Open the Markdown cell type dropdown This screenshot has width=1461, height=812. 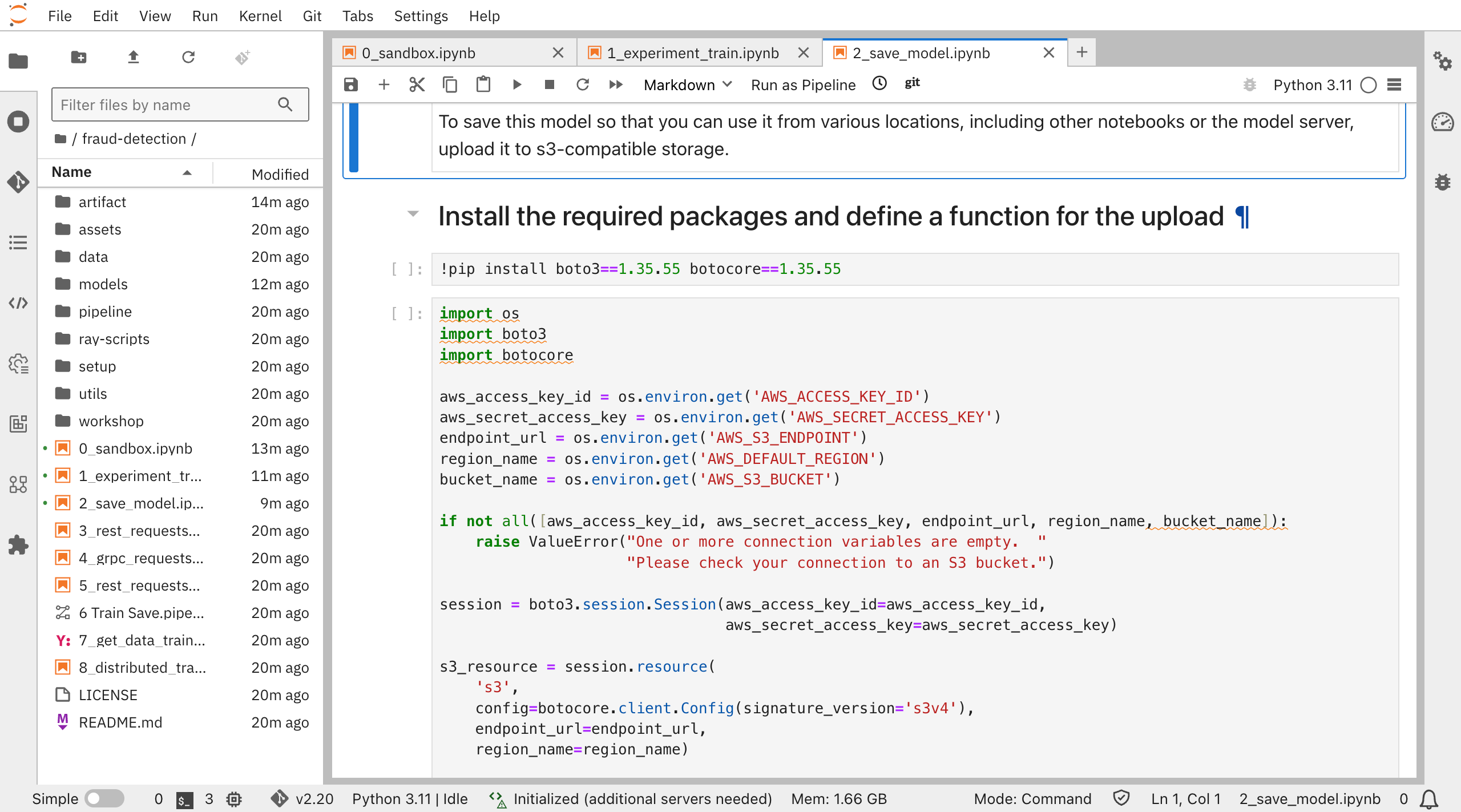(687, 84)
